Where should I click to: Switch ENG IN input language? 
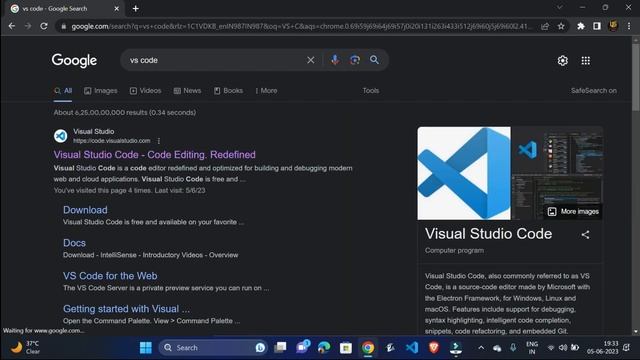point(532,348)
